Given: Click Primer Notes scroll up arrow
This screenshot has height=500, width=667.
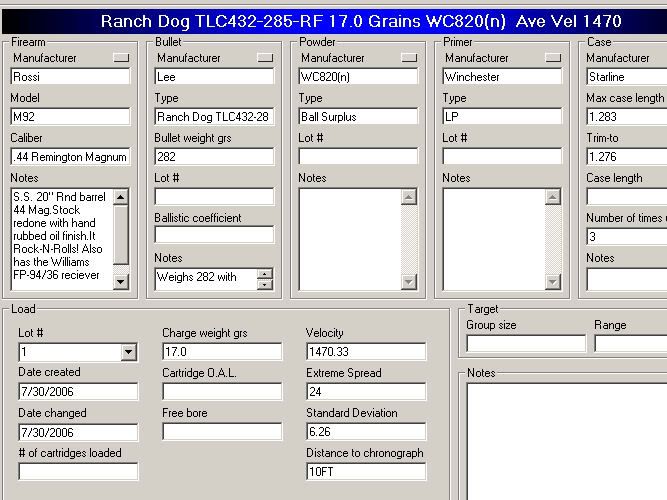Looking at the screenshot, I should [x=553, y=197].
